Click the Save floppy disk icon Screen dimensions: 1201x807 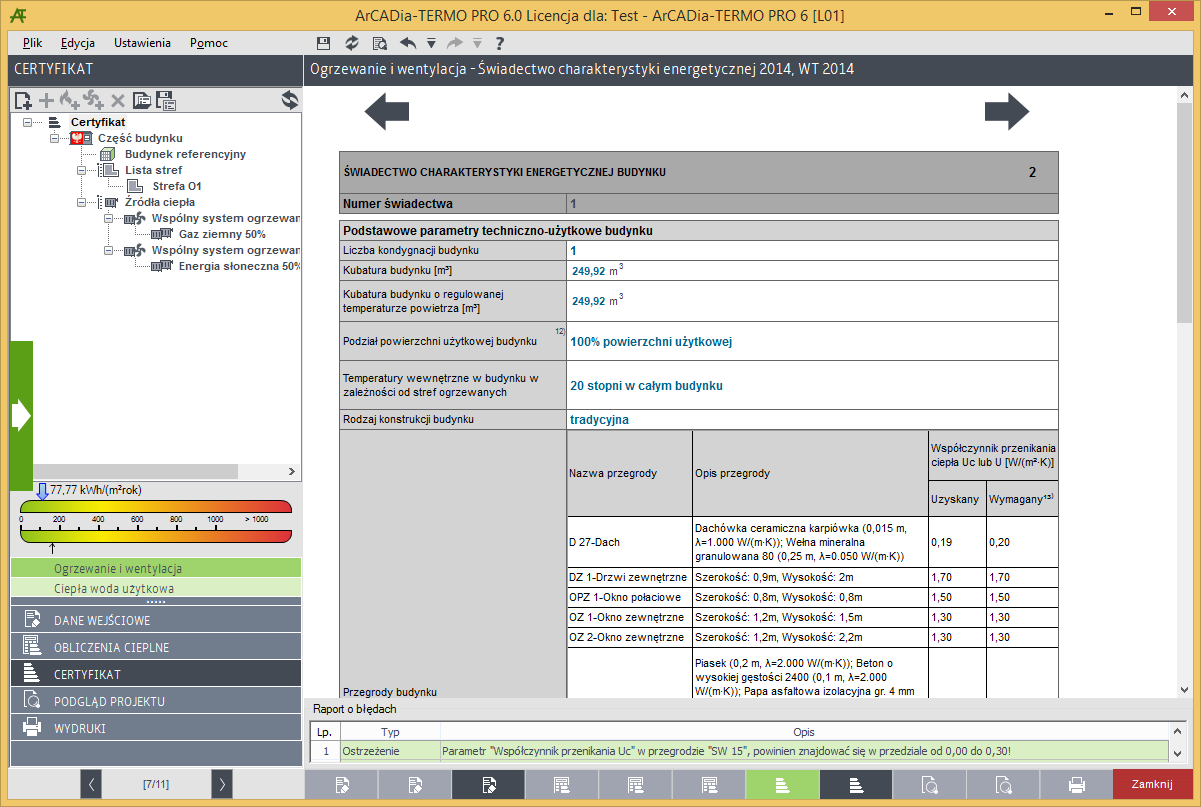tap(323, 43)
